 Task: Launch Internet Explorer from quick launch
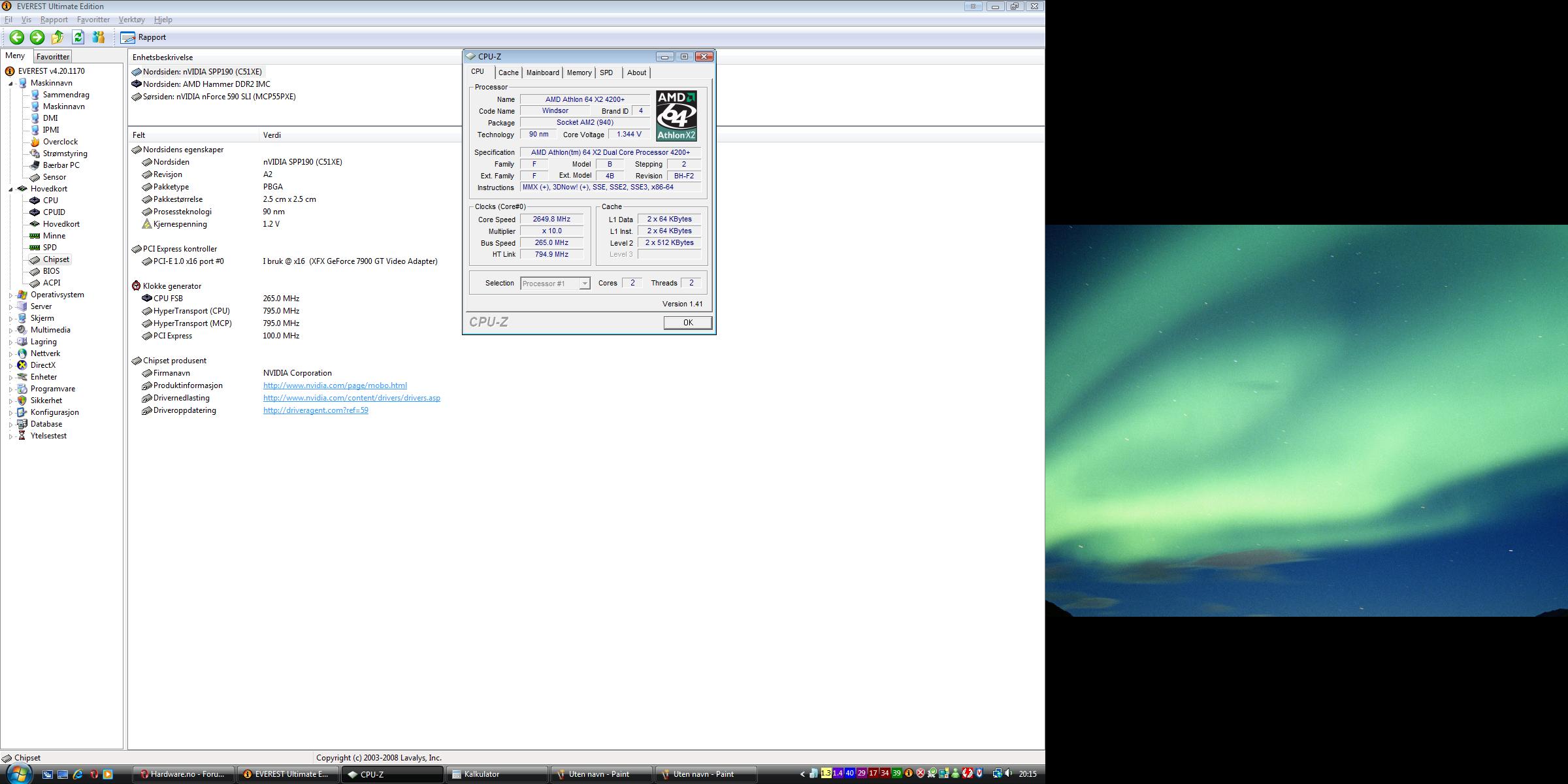click(x=78, y=774)
